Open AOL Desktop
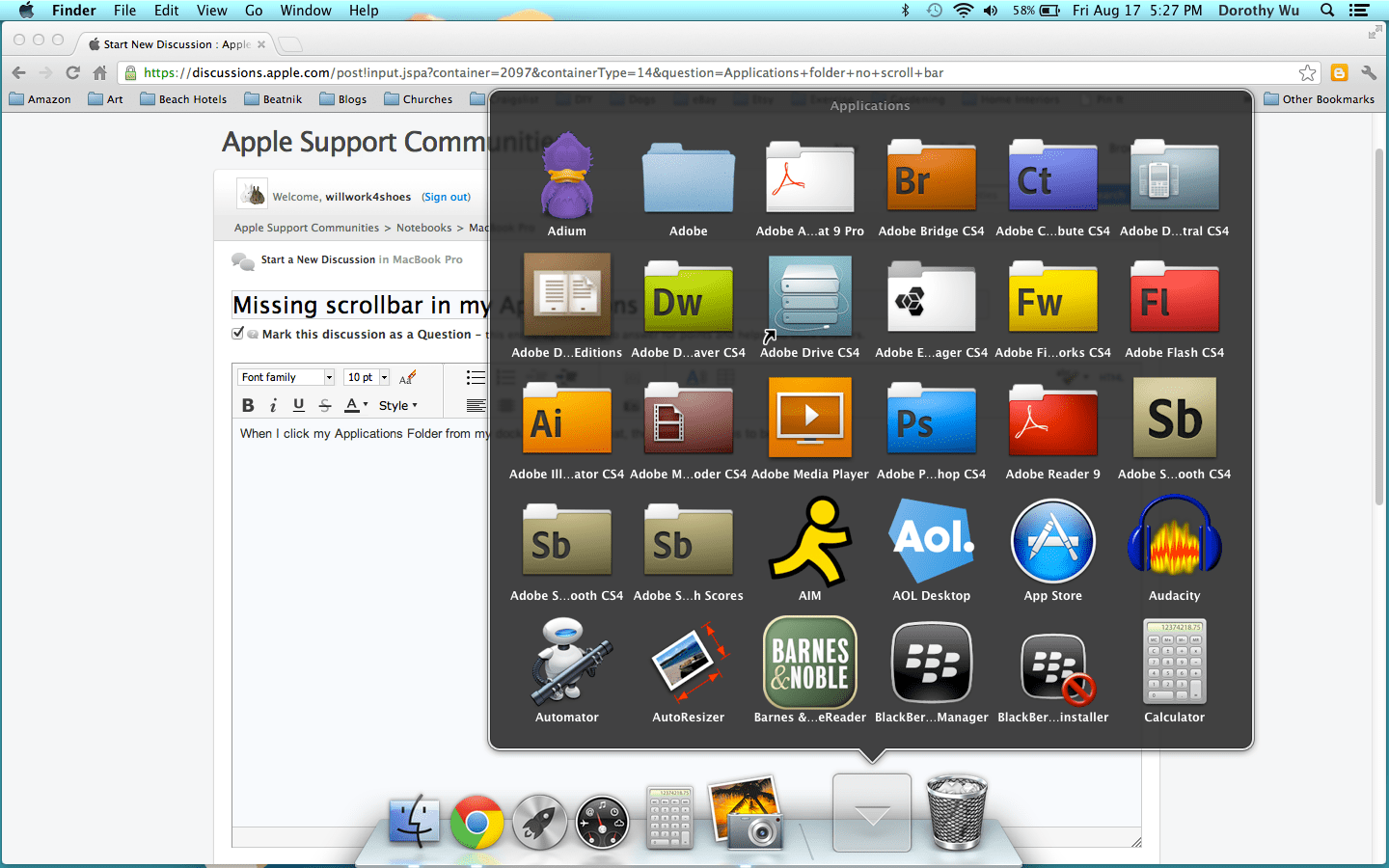This screenshot has width=1389, height=868. tap(931, 539)
